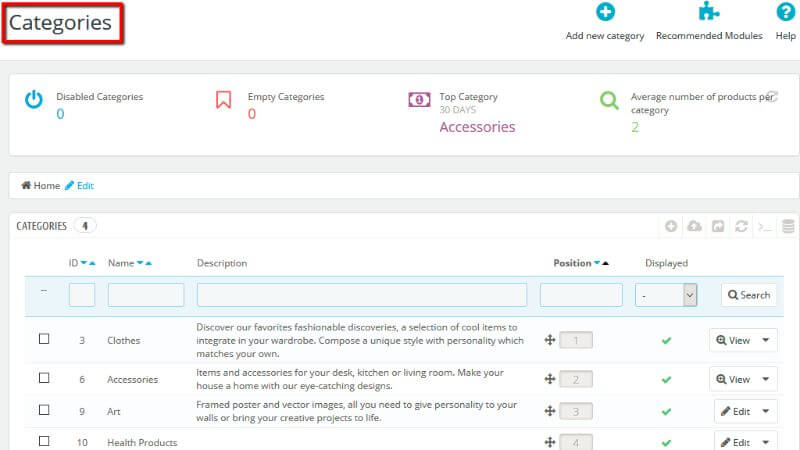The height and width of the screenshot is (450, 800).
Task: Toggle displayed status for Accessories
Action: pos(666,380)
